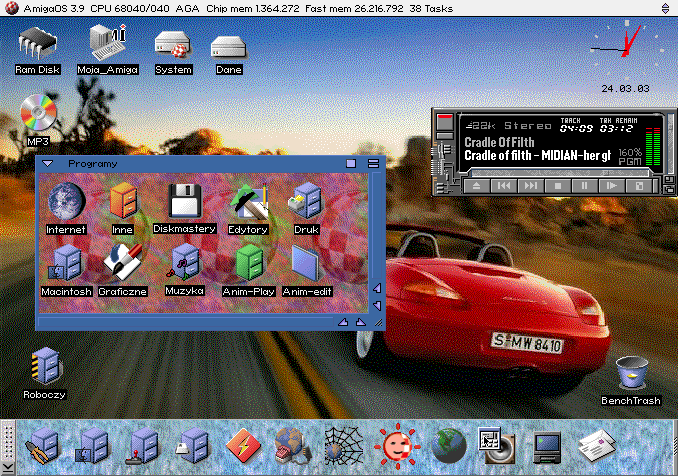Skip to previous track in the player

pyautogui.click(x=504, y=186)
